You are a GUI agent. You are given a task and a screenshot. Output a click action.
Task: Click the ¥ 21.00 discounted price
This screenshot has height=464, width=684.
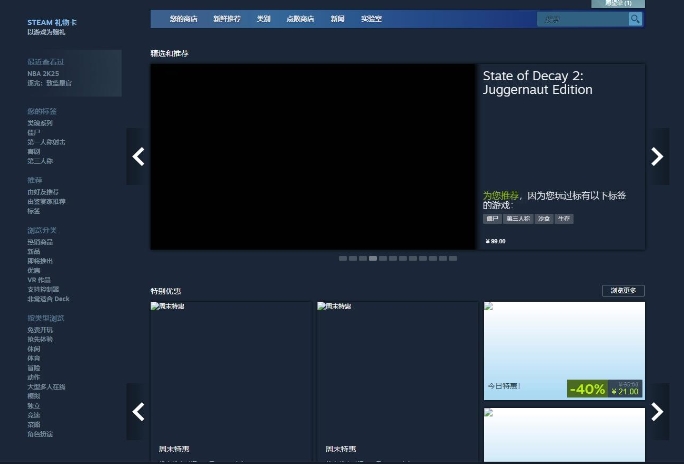[625, 392]
